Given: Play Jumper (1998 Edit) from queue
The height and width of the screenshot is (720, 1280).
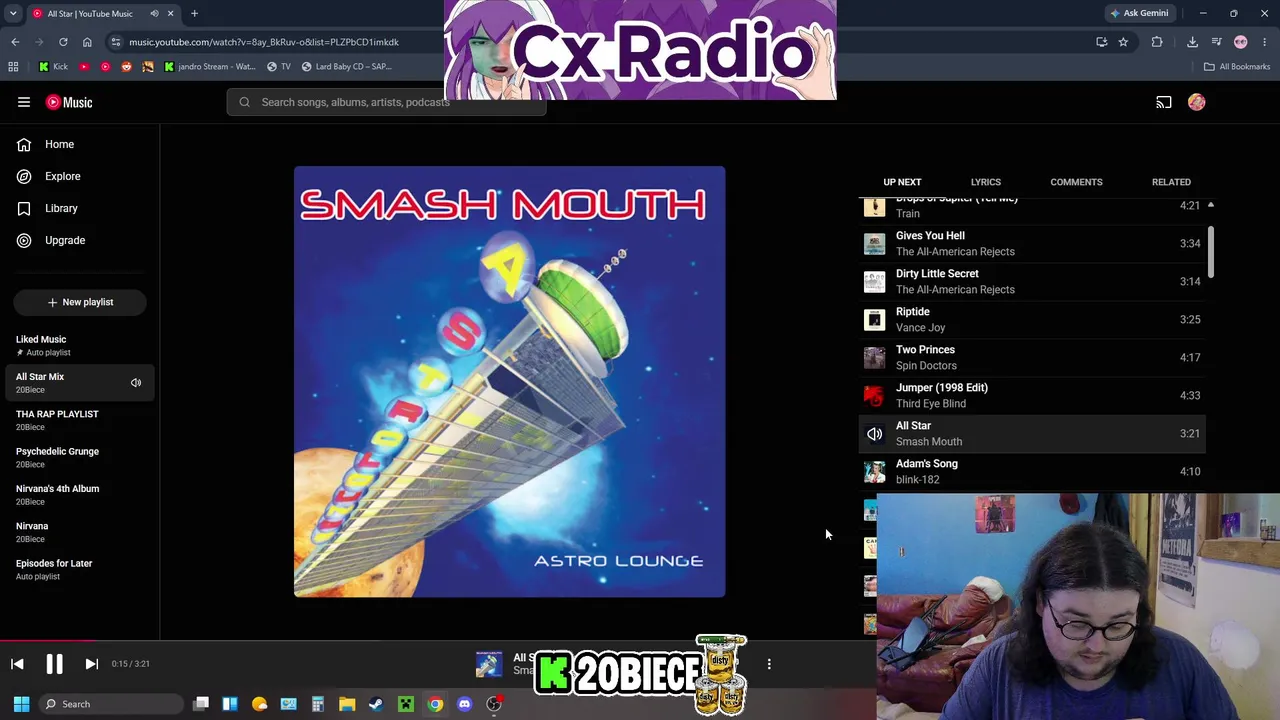Looking at the screenshot, I should [x=1032, y=395].
